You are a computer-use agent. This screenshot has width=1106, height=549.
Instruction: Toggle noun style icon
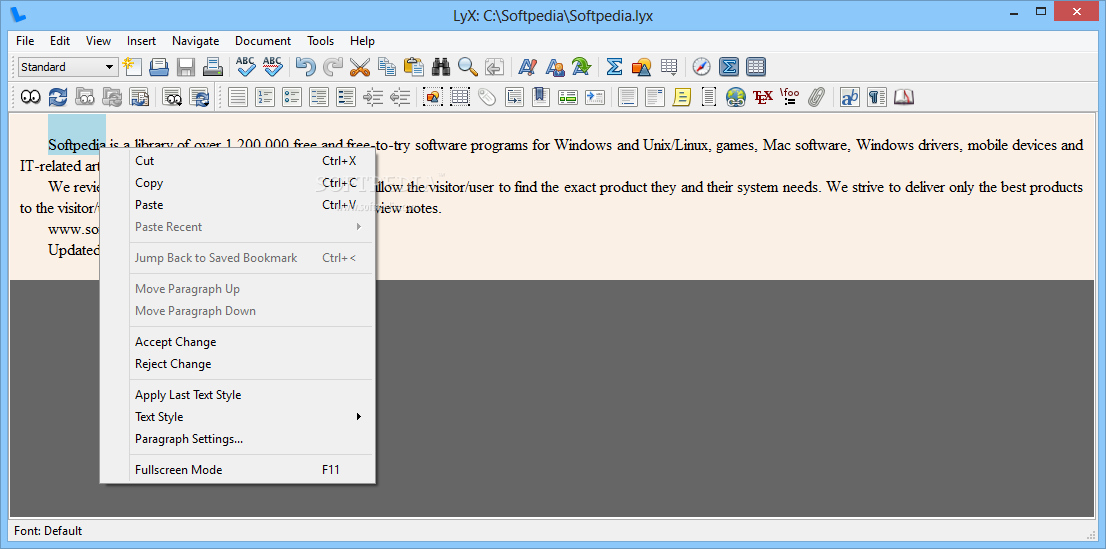(554, 67)
